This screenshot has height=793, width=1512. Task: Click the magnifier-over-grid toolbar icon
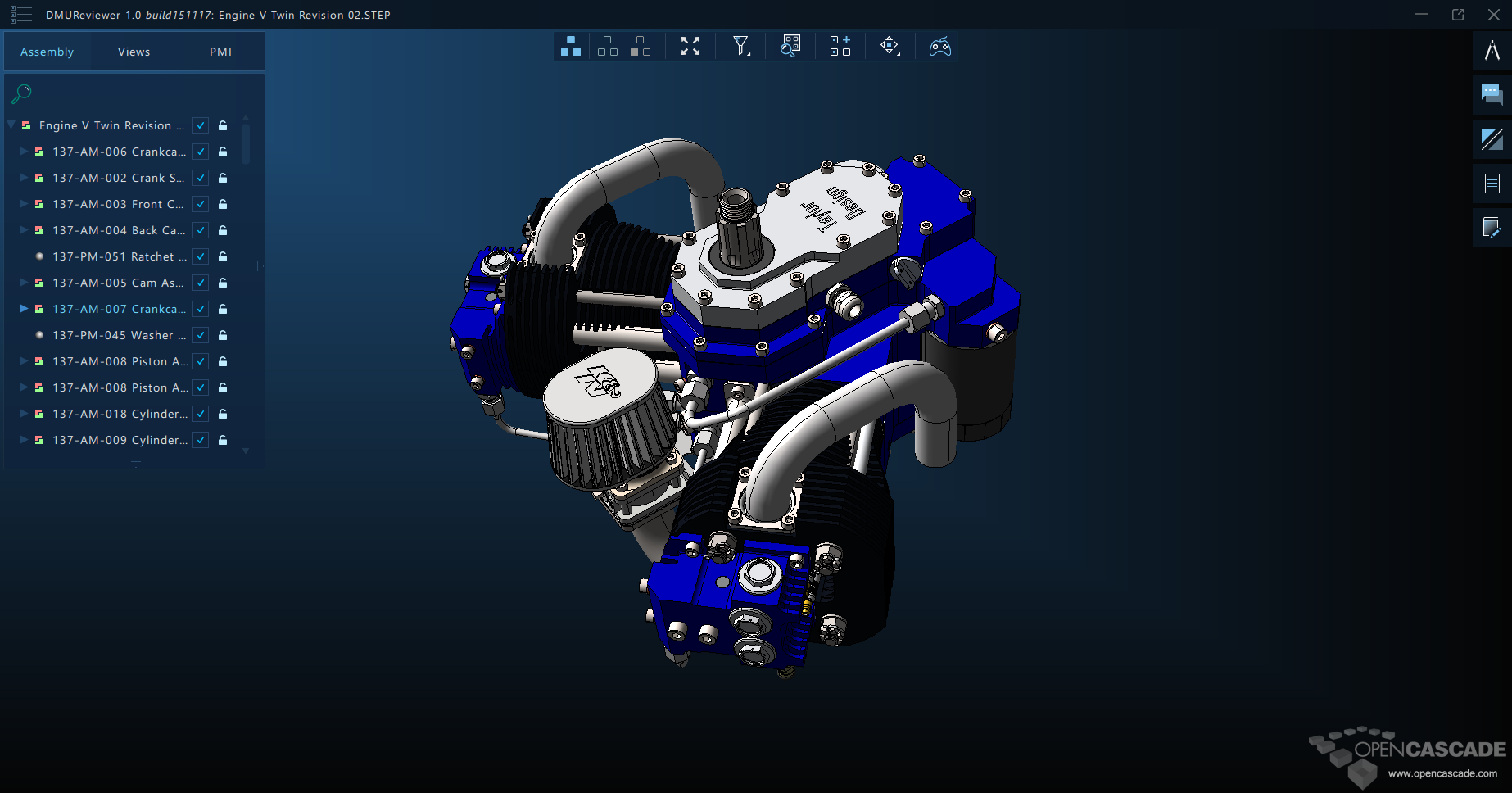(x=790, y=46)
